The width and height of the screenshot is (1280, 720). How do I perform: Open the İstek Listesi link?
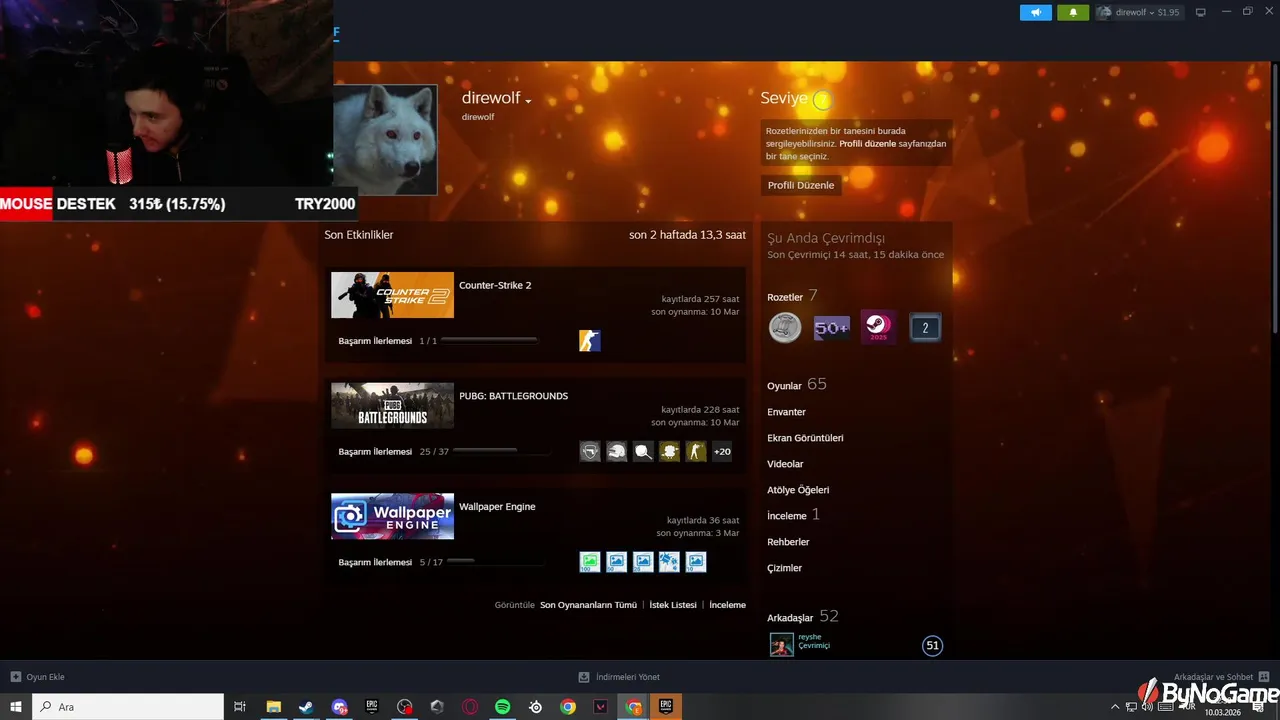673,605
